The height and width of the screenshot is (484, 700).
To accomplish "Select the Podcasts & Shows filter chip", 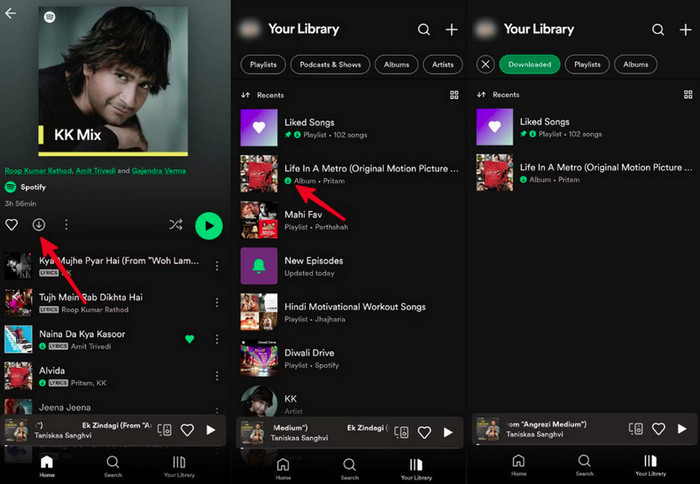I will (x=330, y=64).
